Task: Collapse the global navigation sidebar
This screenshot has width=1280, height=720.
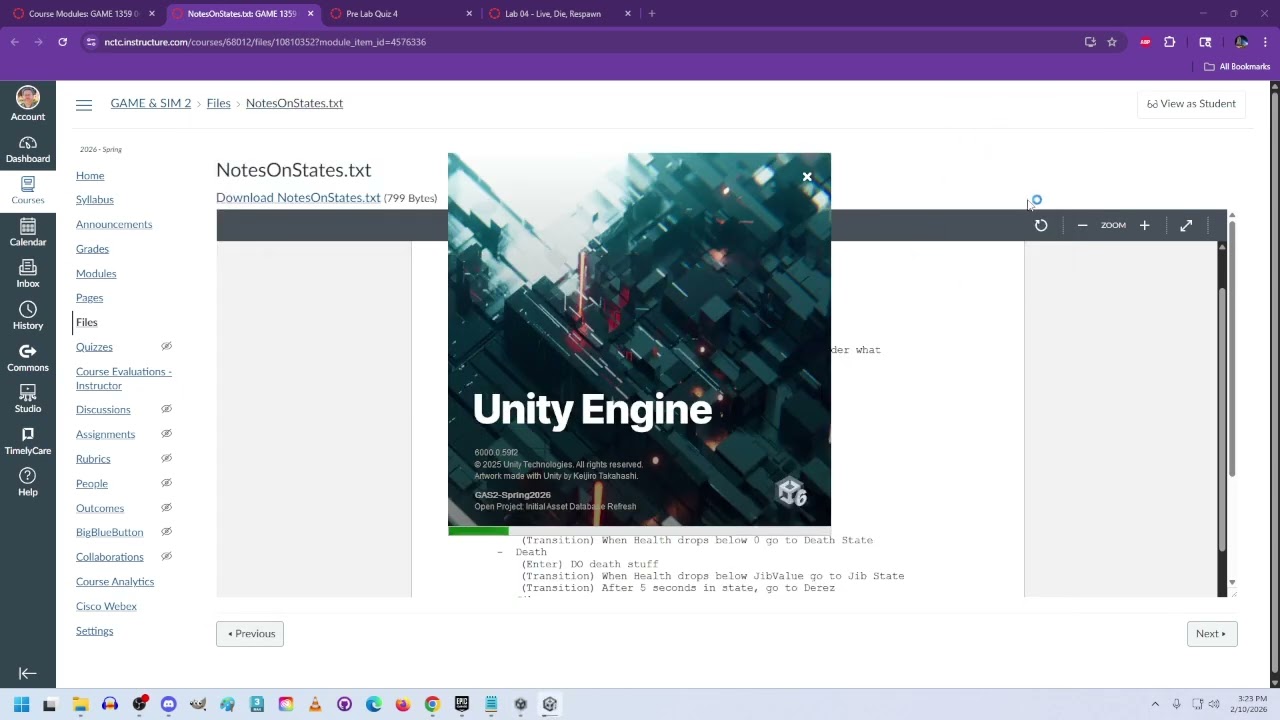Action: pyautogui.click(x=28, y=674)
